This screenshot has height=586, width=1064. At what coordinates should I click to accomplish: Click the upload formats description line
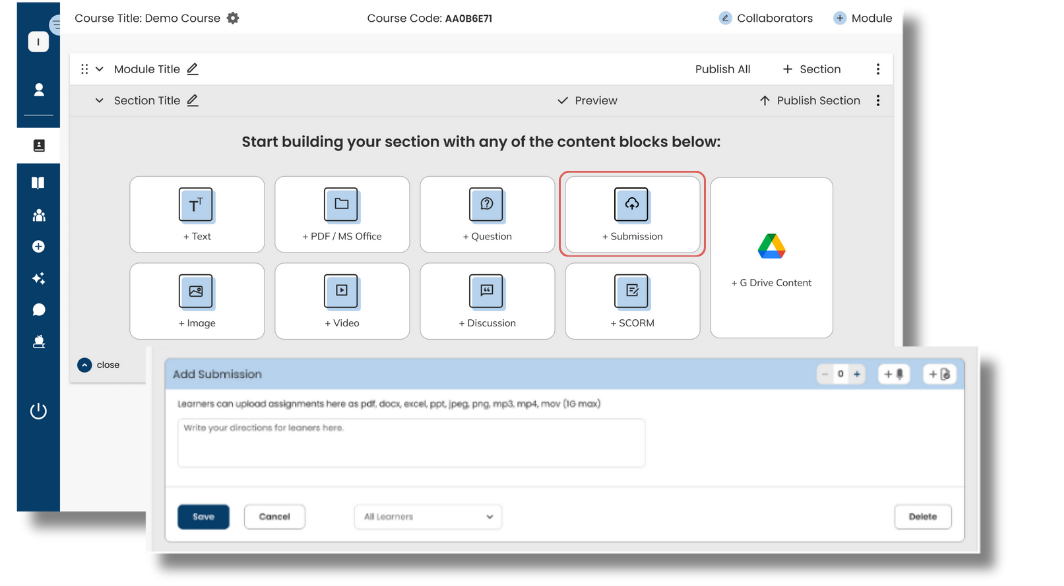point(389,404)
